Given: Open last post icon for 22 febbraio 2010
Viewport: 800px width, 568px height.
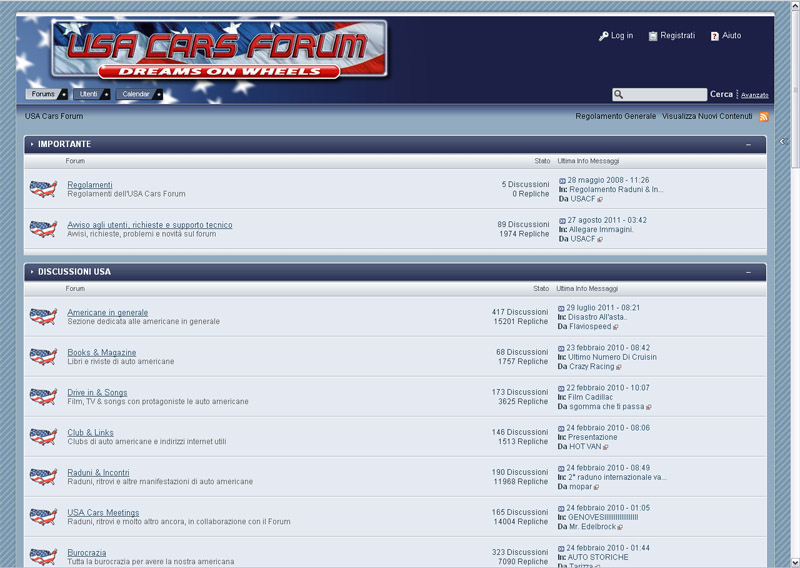Looking at the screenshot, I should click(x=561, y=388).
